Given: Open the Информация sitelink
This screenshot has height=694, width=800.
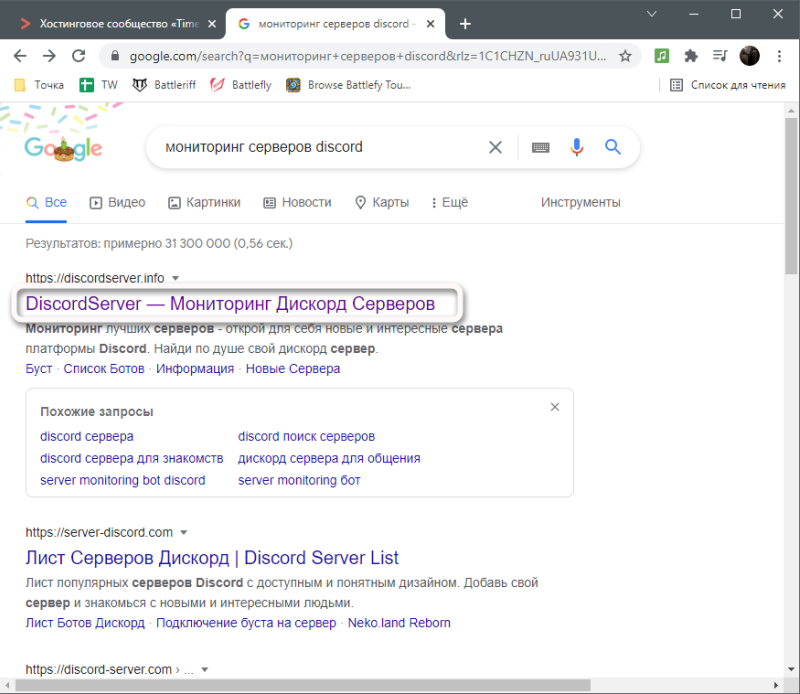Looking at the screenshot, I should point(195,368).
